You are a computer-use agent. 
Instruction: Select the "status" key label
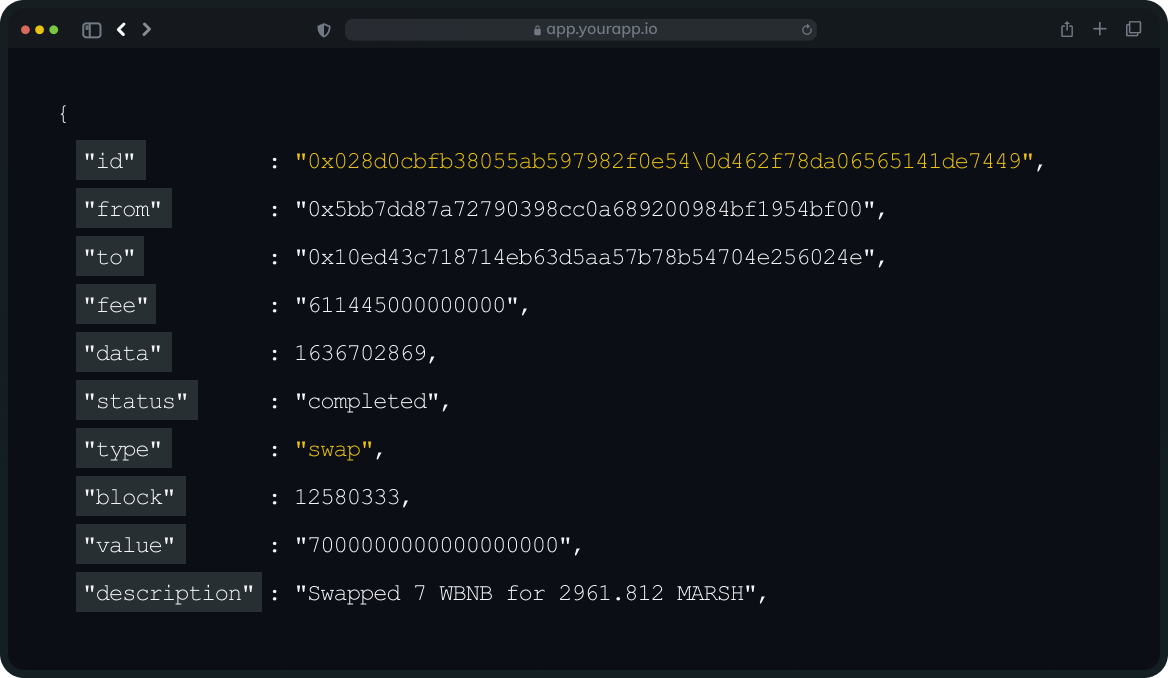click(136, 401)
